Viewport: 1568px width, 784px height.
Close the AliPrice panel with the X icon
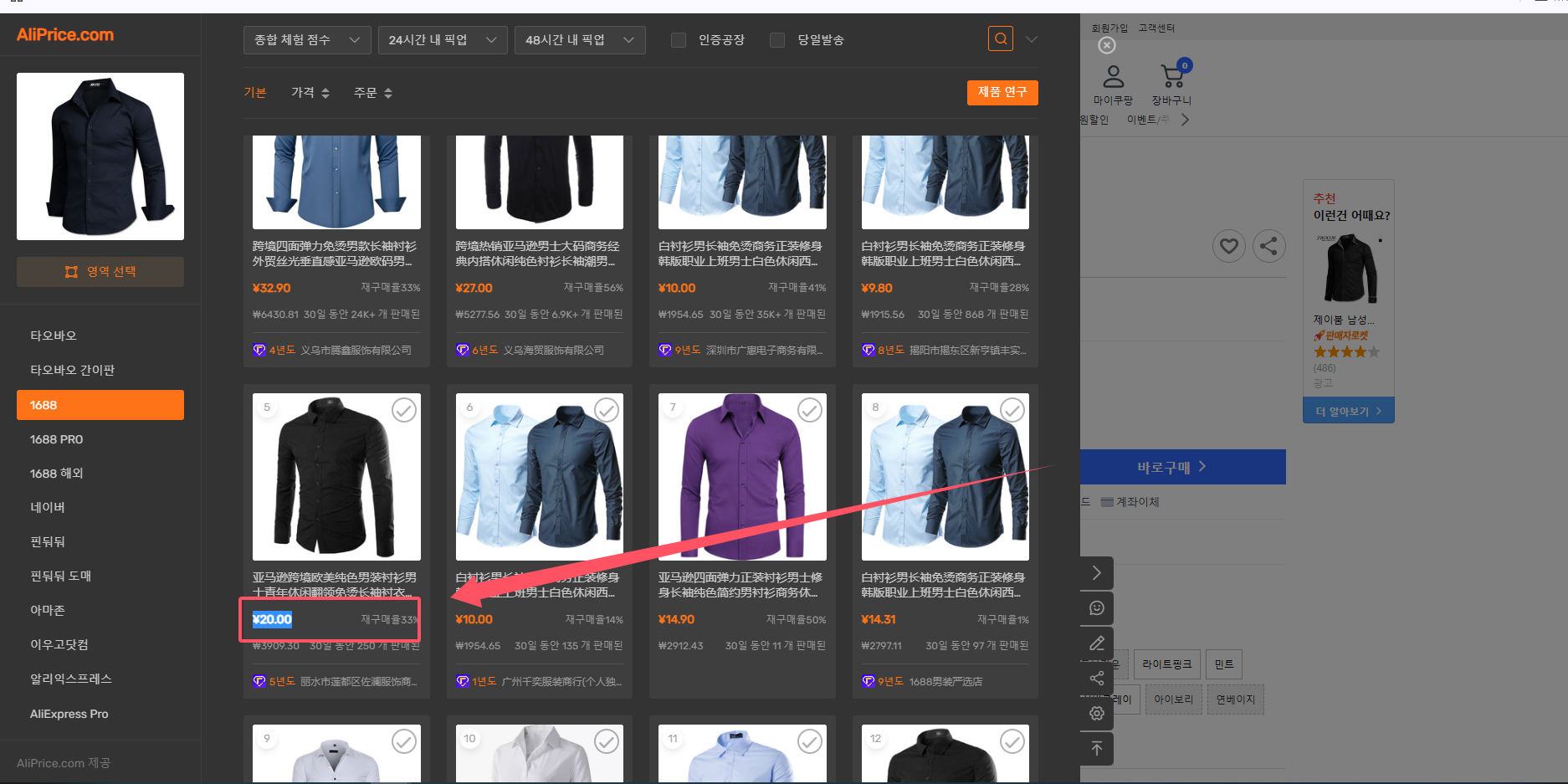(x=1107, y=45)
